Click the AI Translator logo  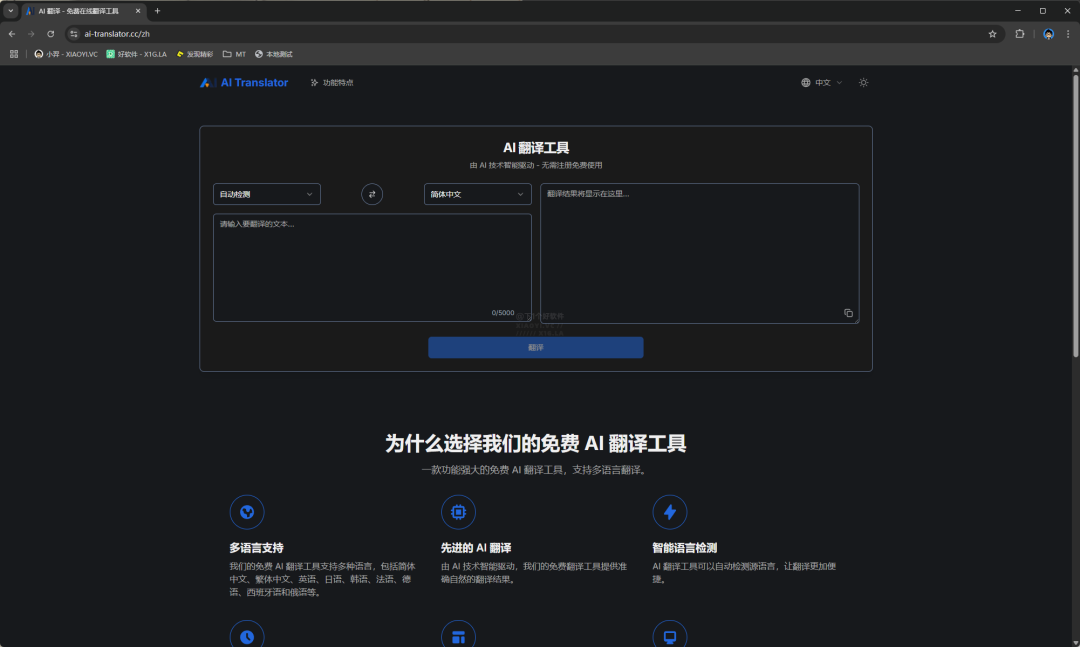(x=244, y=83)
